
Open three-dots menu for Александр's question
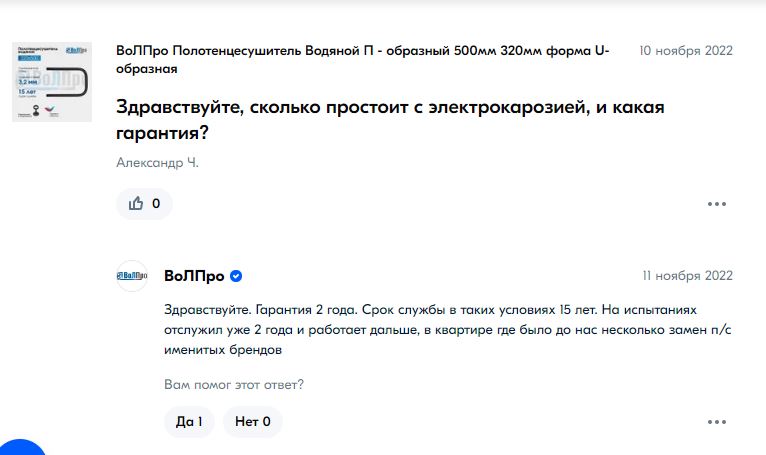point(717,204)
